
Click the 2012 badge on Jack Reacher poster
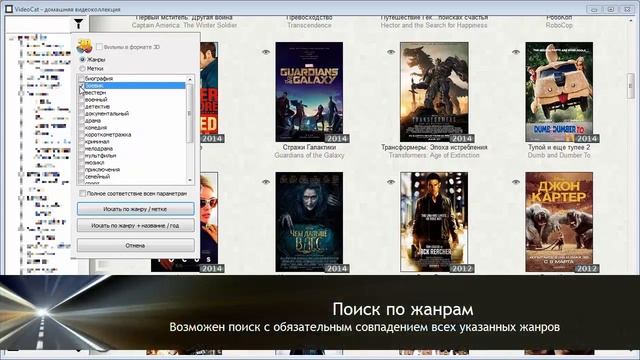coord(462,268)
